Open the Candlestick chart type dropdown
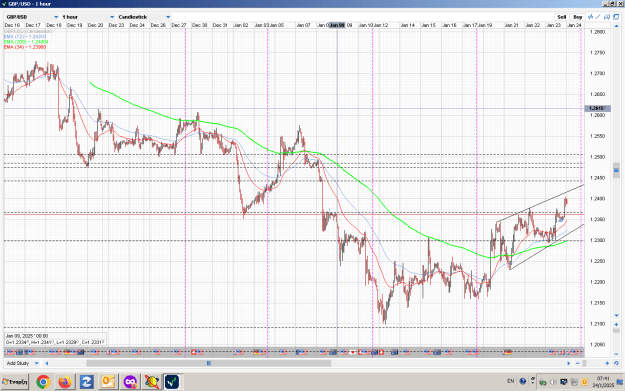Screen dimensions: 625x391 pos(144,17)
